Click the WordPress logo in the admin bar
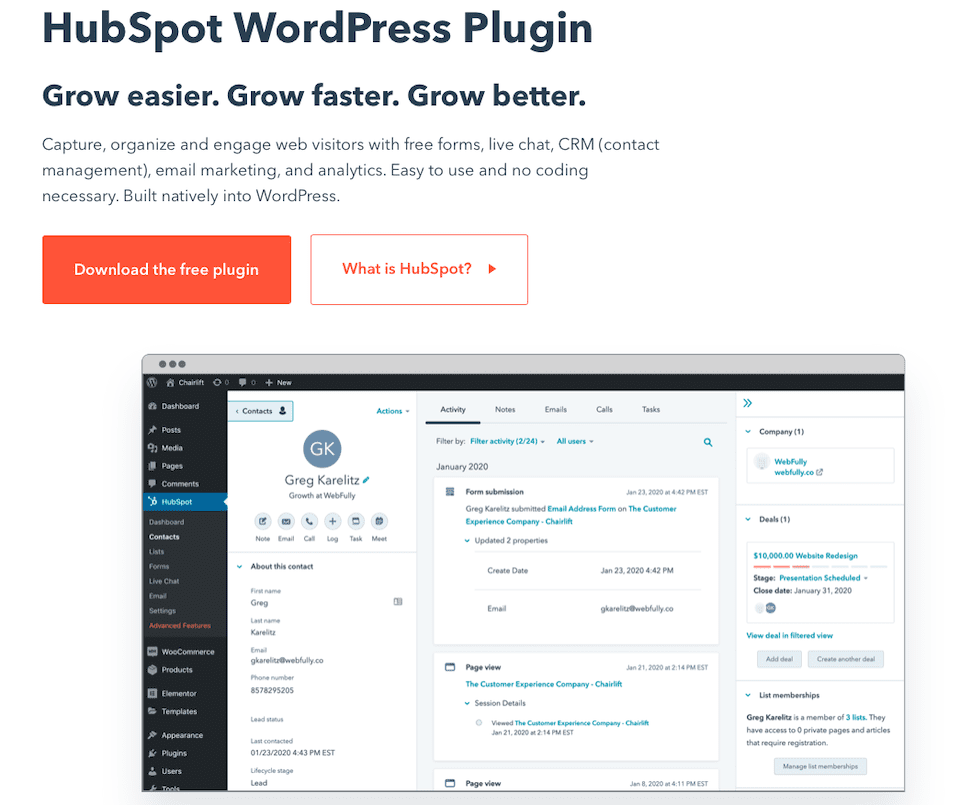 coord(151,382)
